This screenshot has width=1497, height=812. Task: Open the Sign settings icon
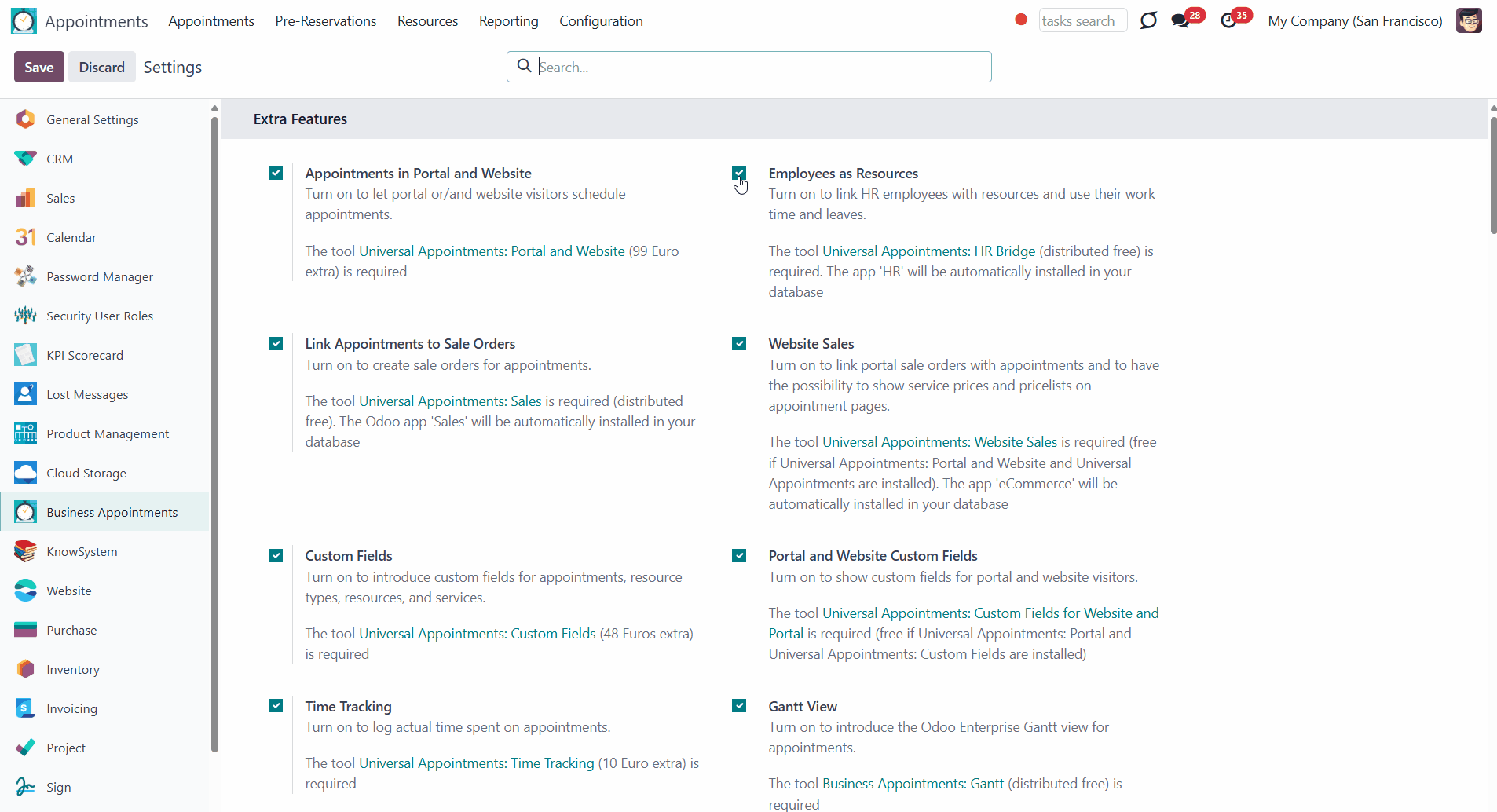tap(25, 787)
